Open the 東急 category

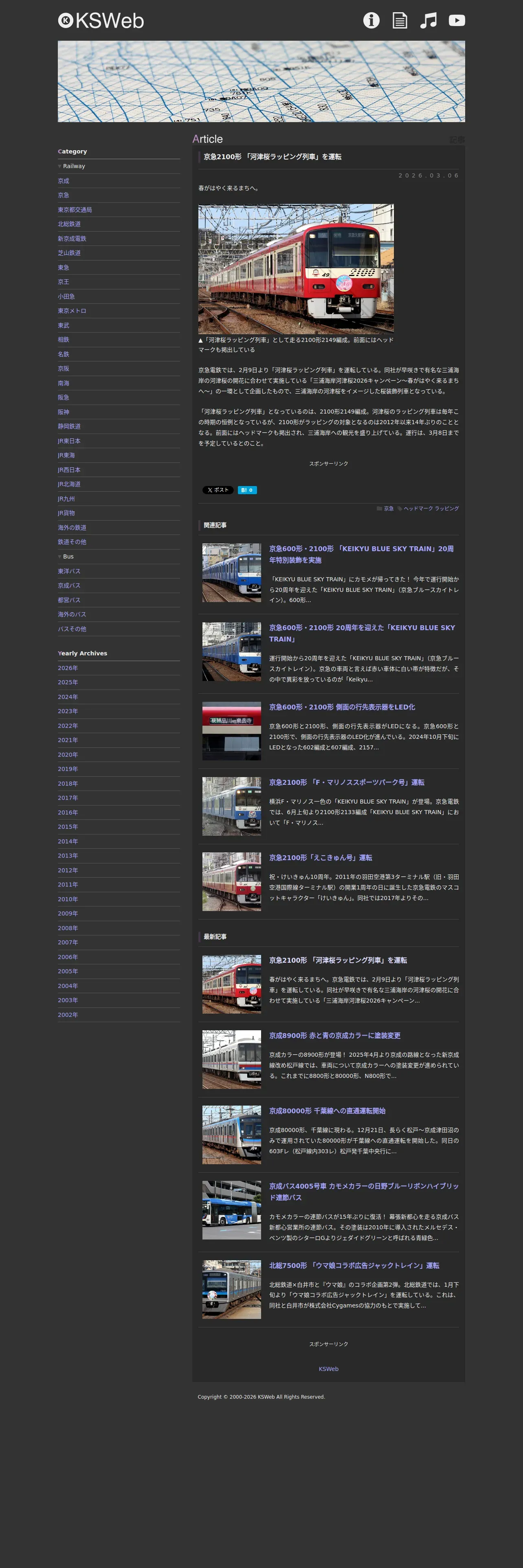click(63, 268)
